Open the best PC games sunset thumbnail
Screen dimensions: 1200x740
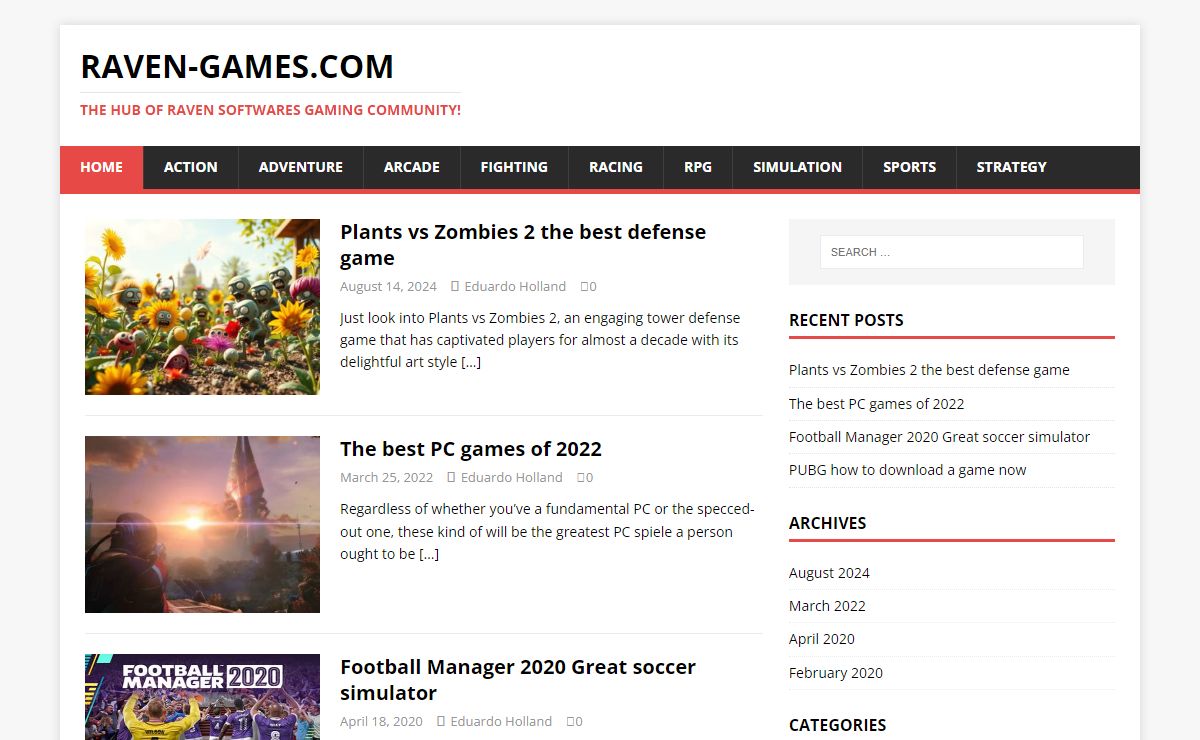202,524
